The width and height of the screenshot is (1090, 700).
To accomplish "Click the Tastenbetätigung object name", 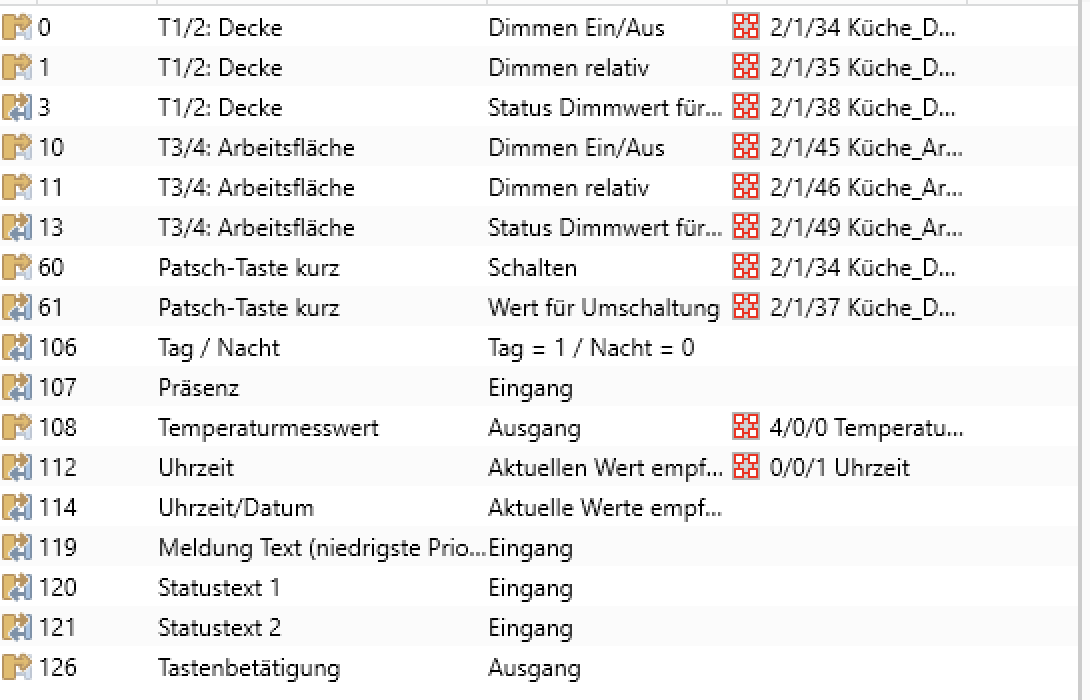I will coord(249,668).
